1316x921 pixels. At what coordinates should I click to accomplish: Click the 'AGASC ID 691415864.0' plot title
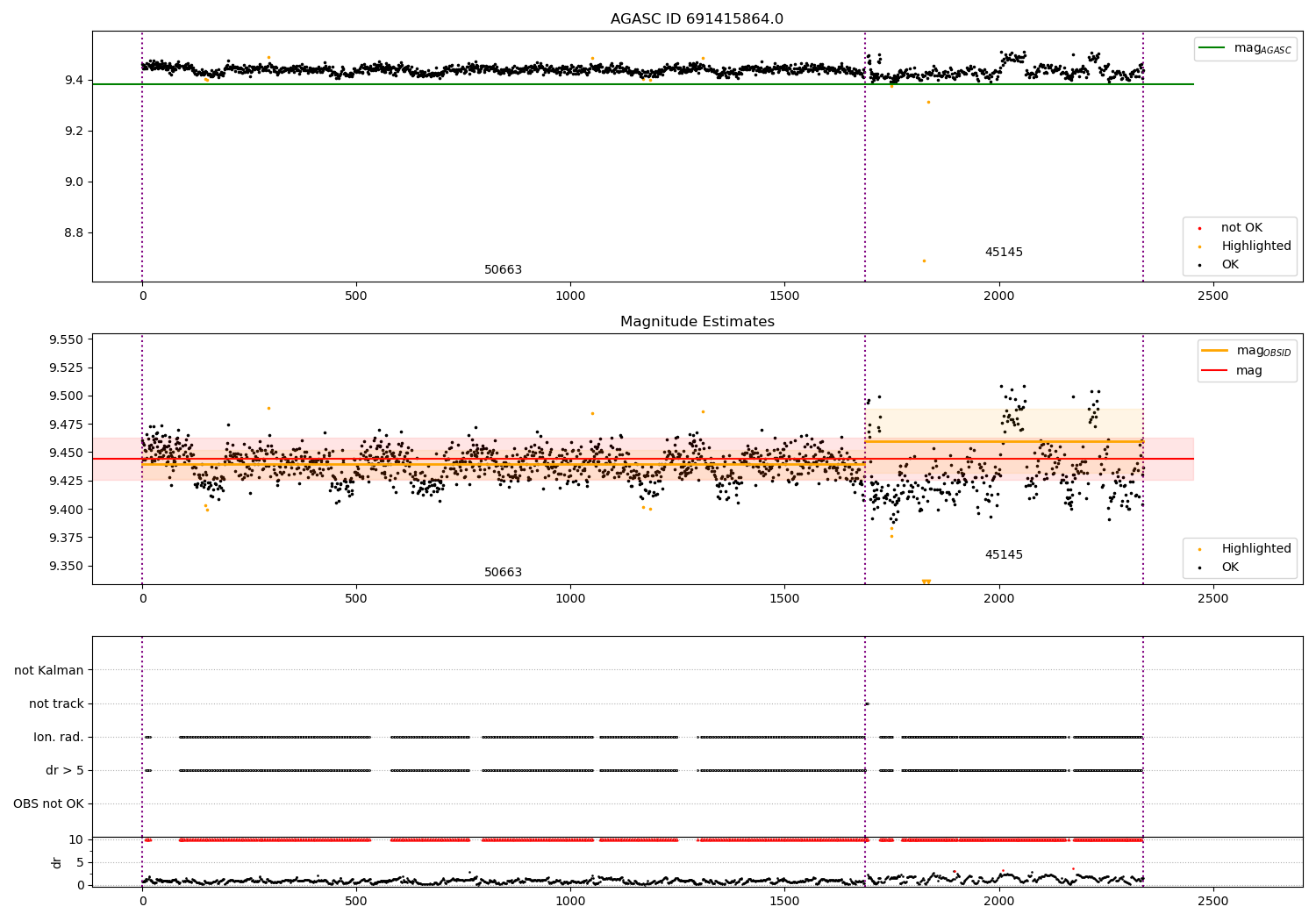(697, 19)
